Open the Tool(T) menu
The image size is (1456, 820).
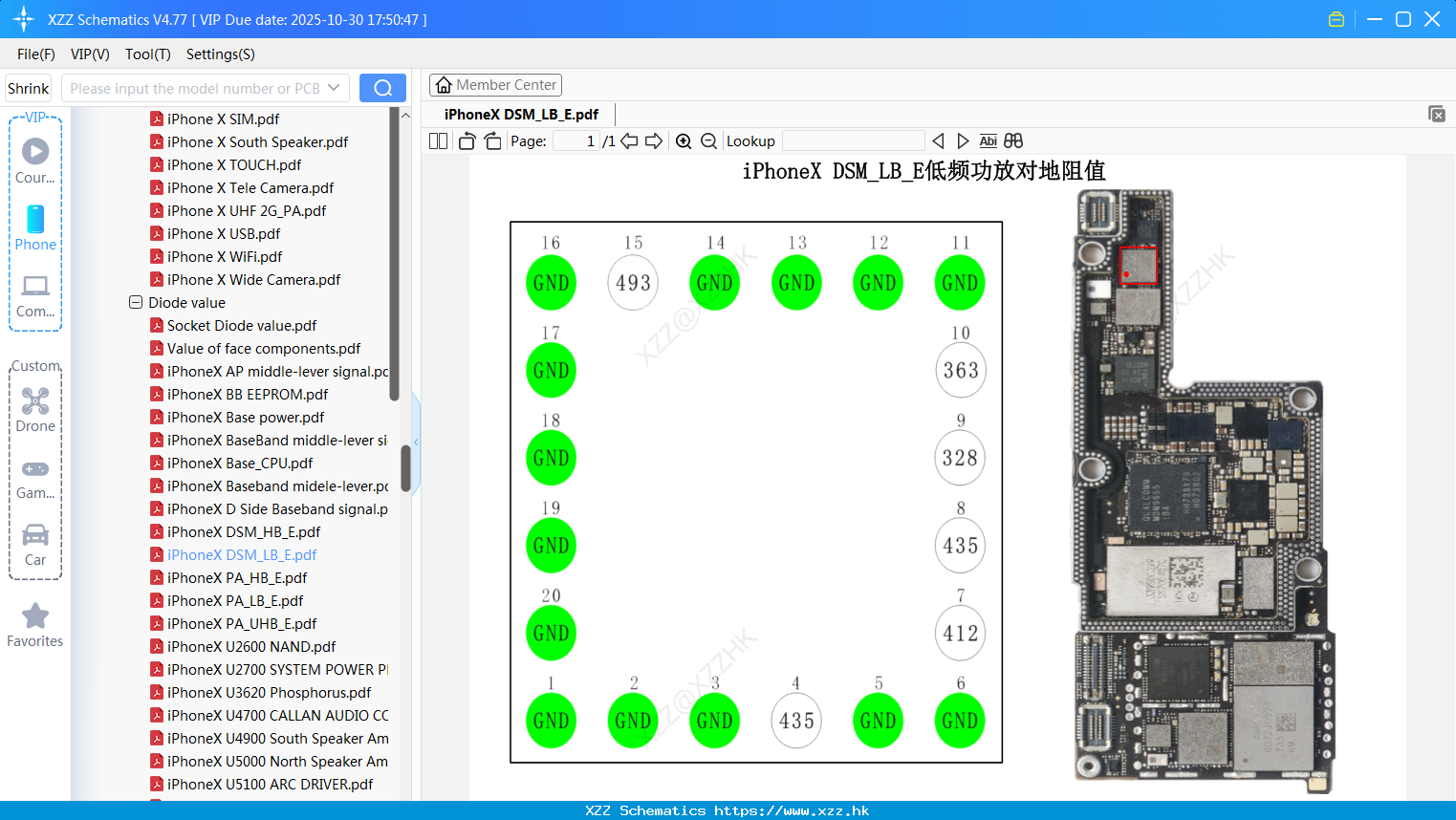148,54
